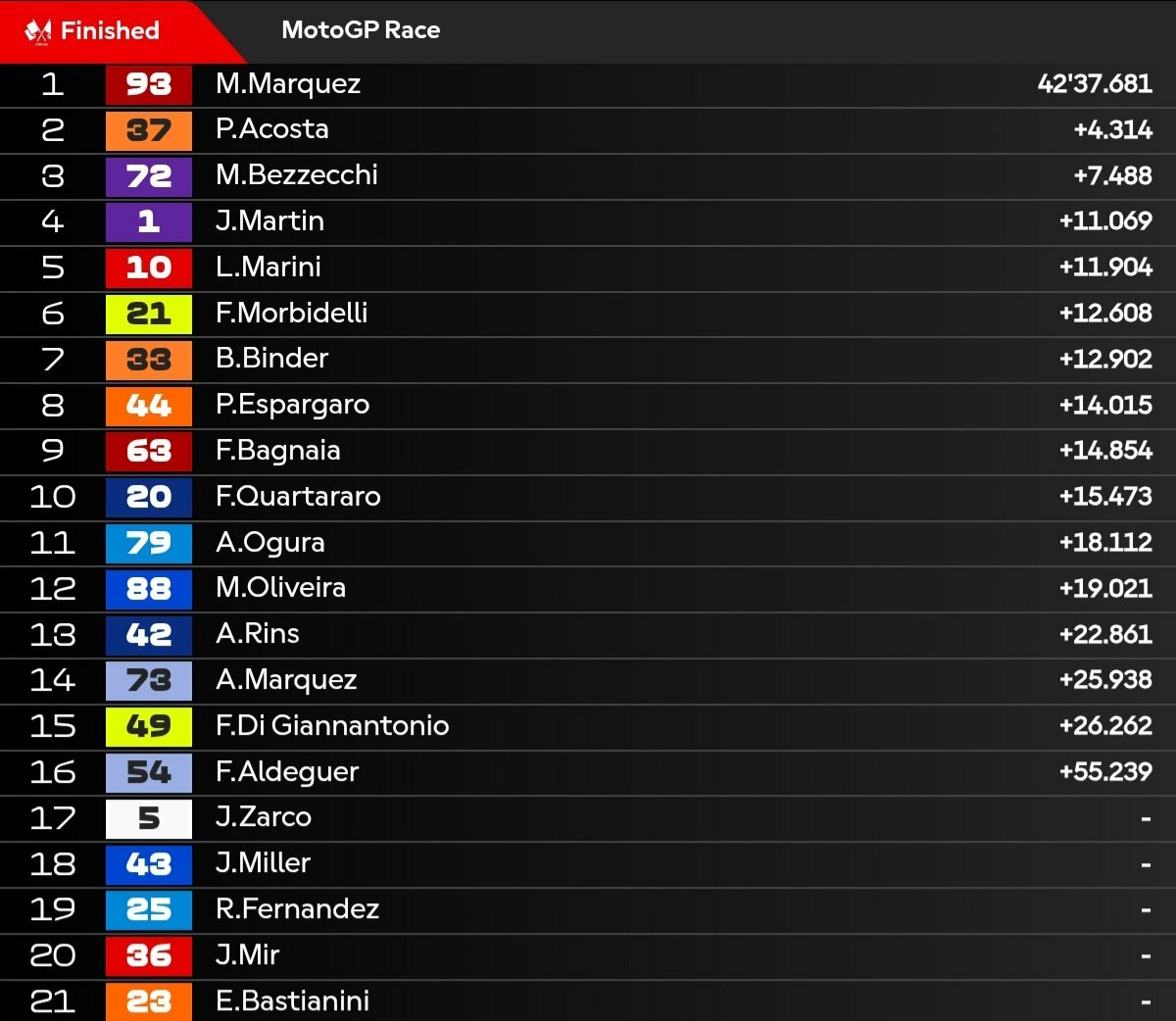
Task: Select the white number 5 badge
Action: [x=149, y=818]
